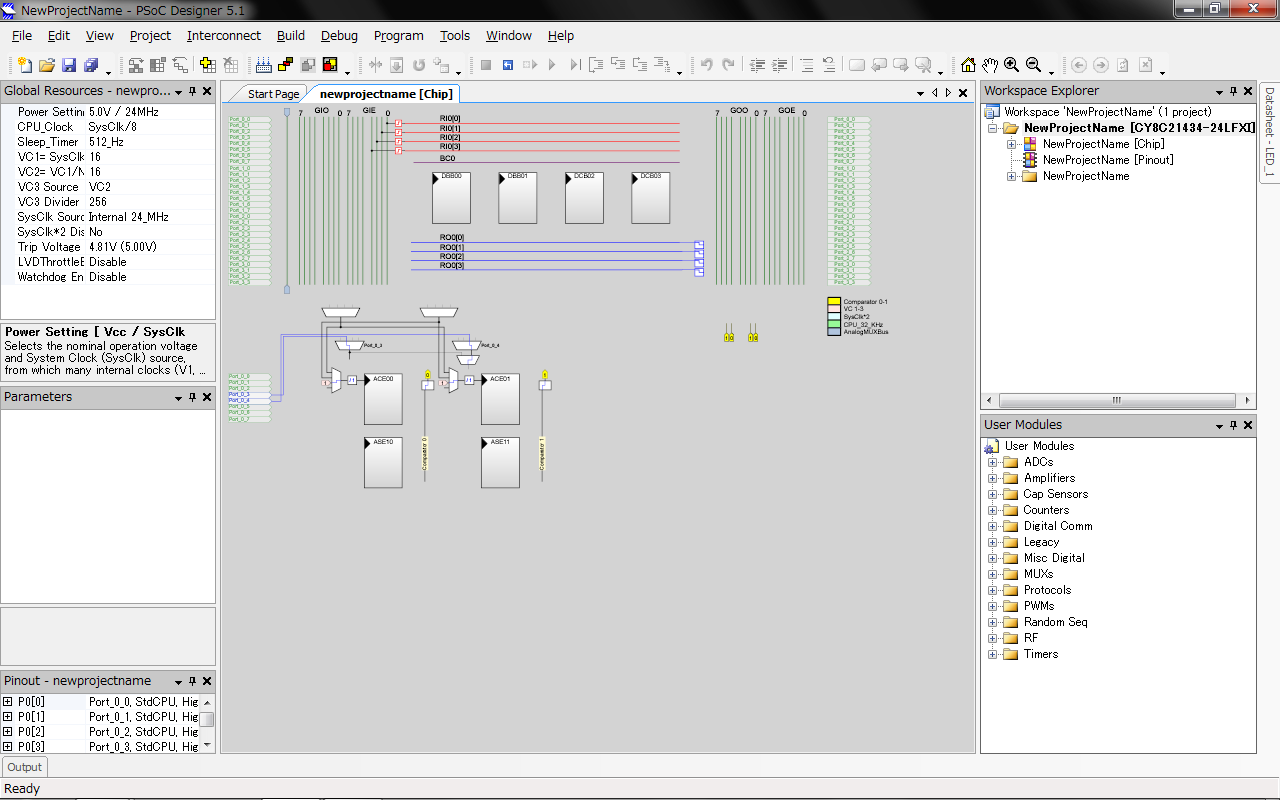This screenshot has height=800, width=1280.
Task: Select NewProjectName [Chip] in Workspace Explorer
Action: pyautogui.click(x=1103, y=144)
